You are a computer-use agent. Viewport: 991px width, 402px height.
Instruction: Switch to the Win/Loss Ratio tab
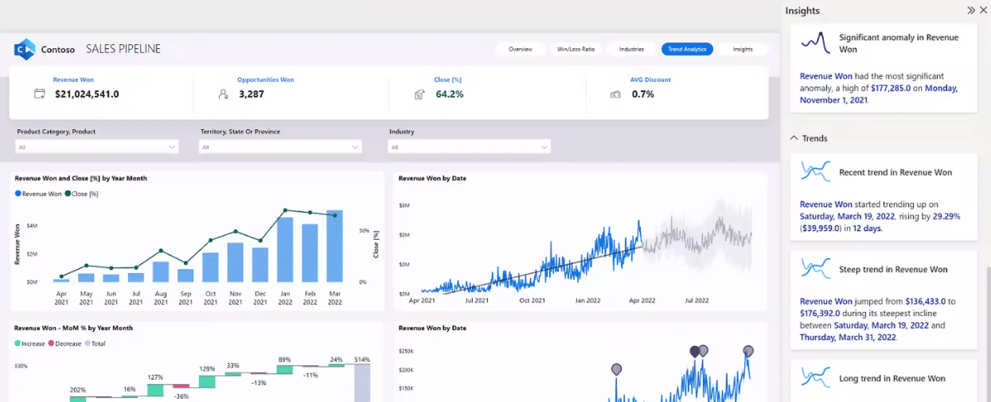575,49
